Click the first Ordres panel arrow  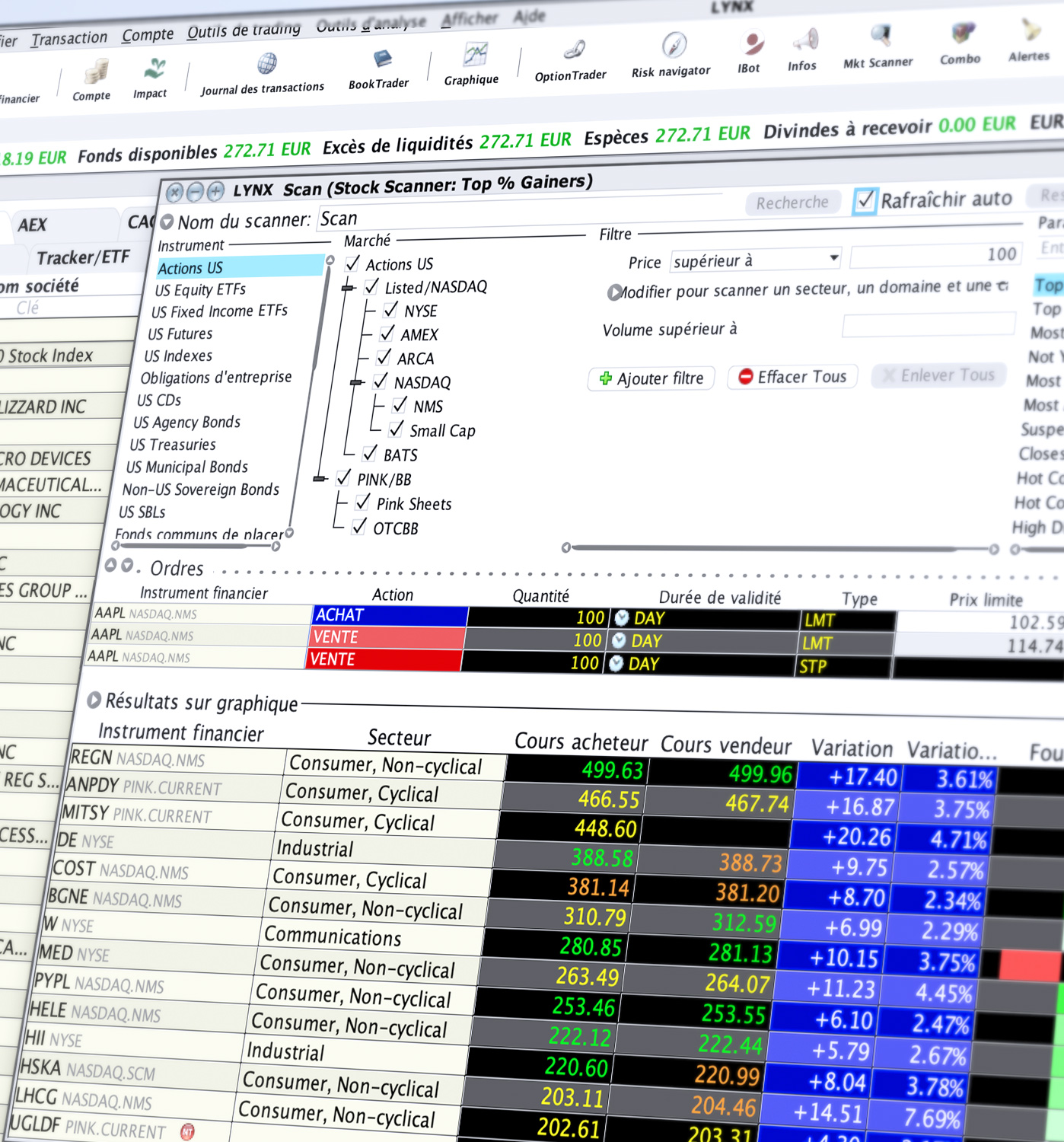point(111,565)
